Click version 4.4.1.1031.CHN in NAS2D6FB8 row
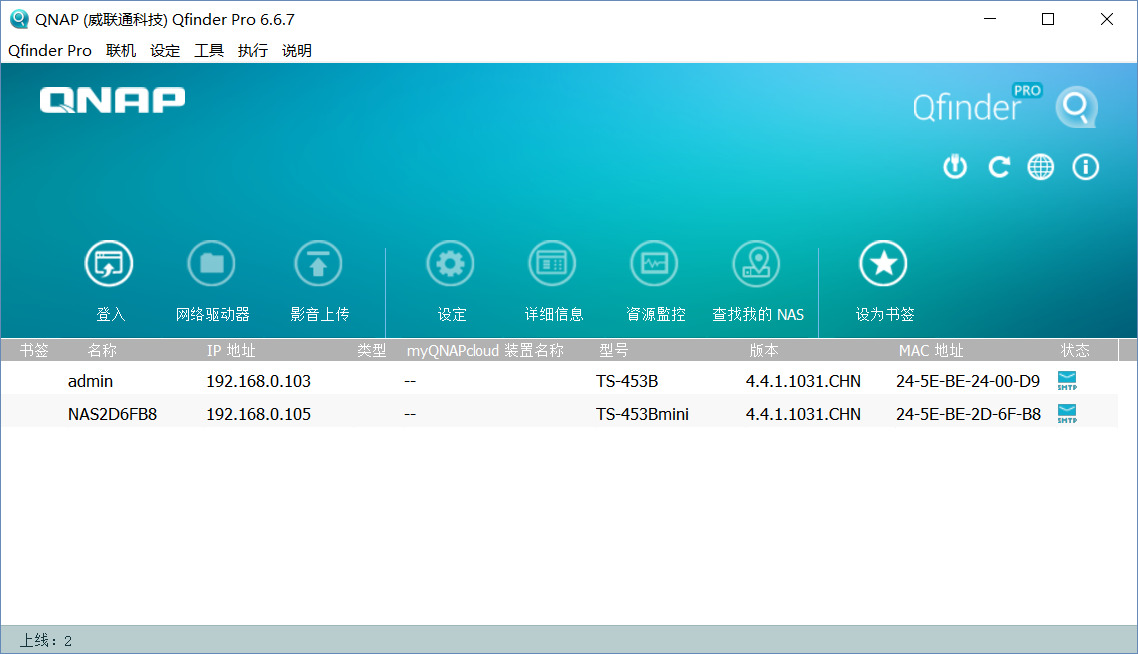Viewport: 1138px width, 654px height. coord(803,414)
